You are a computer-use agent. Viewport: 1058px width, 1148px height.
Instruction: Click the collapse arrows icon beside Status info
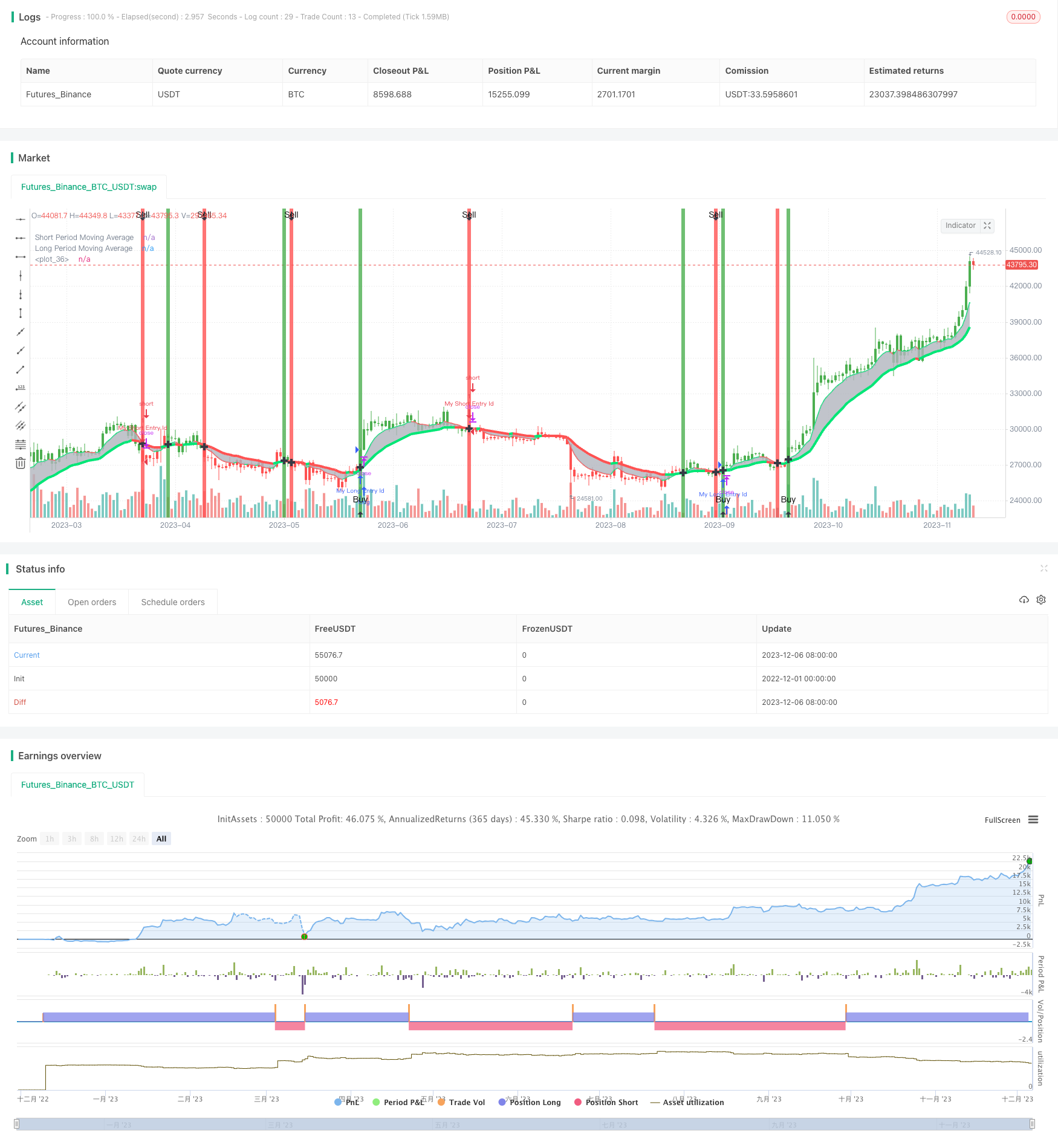coord(1043,568)
